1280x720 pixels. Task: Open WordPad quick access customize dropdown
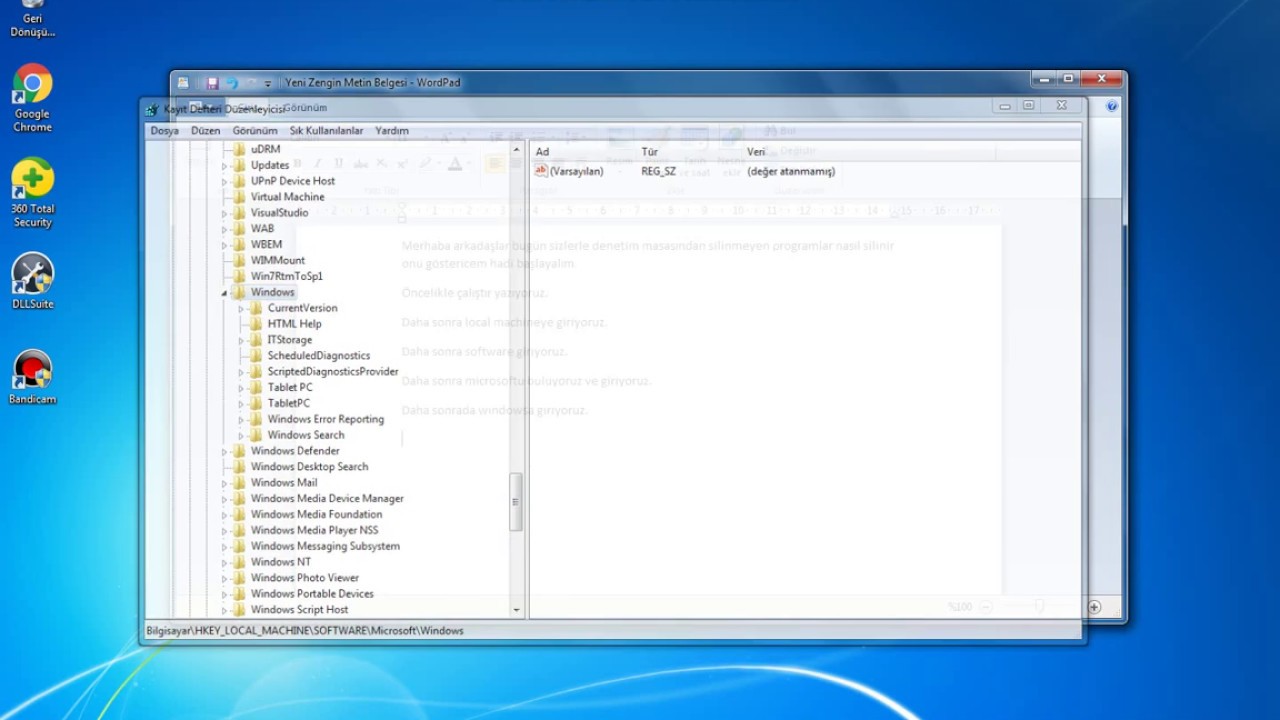pos(268,83)
